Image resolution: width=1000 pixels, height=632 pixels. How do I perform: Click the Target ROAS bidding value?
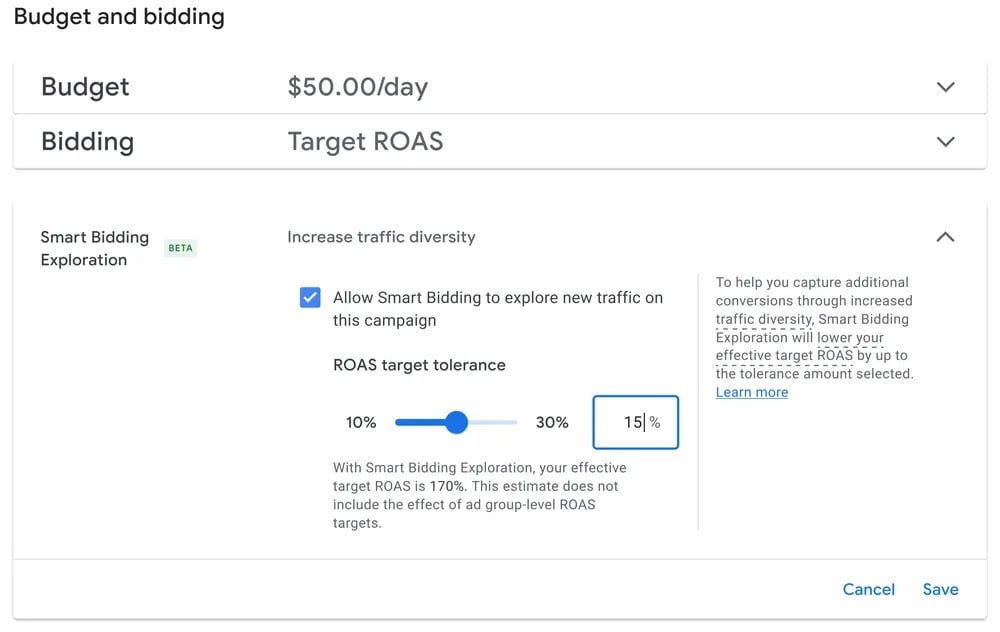click(364, 142)
